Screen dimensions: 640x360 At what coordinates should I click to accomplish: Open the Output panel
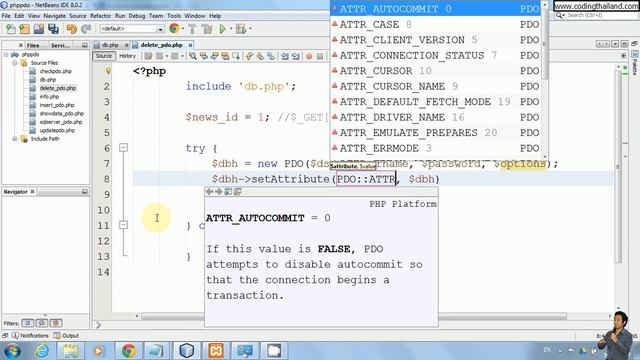66,336
